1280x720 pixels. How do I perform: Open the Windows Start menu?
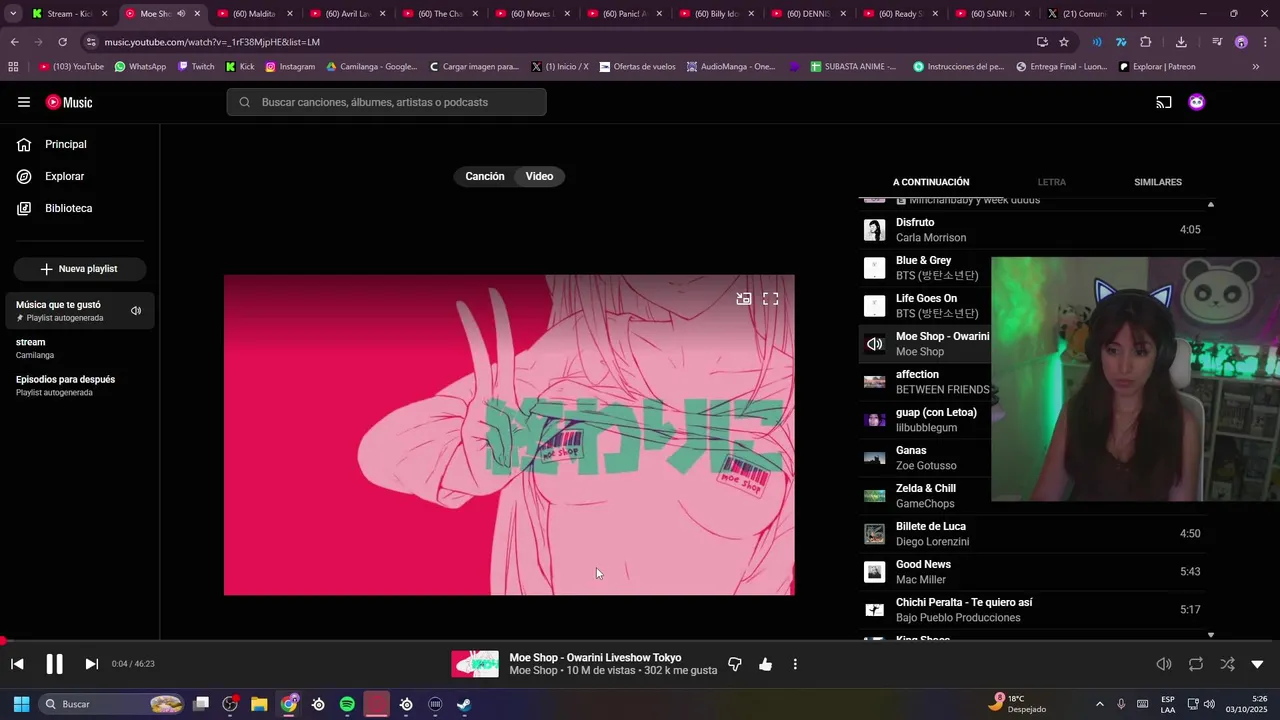pyautogui.click(x=21, y=704)
